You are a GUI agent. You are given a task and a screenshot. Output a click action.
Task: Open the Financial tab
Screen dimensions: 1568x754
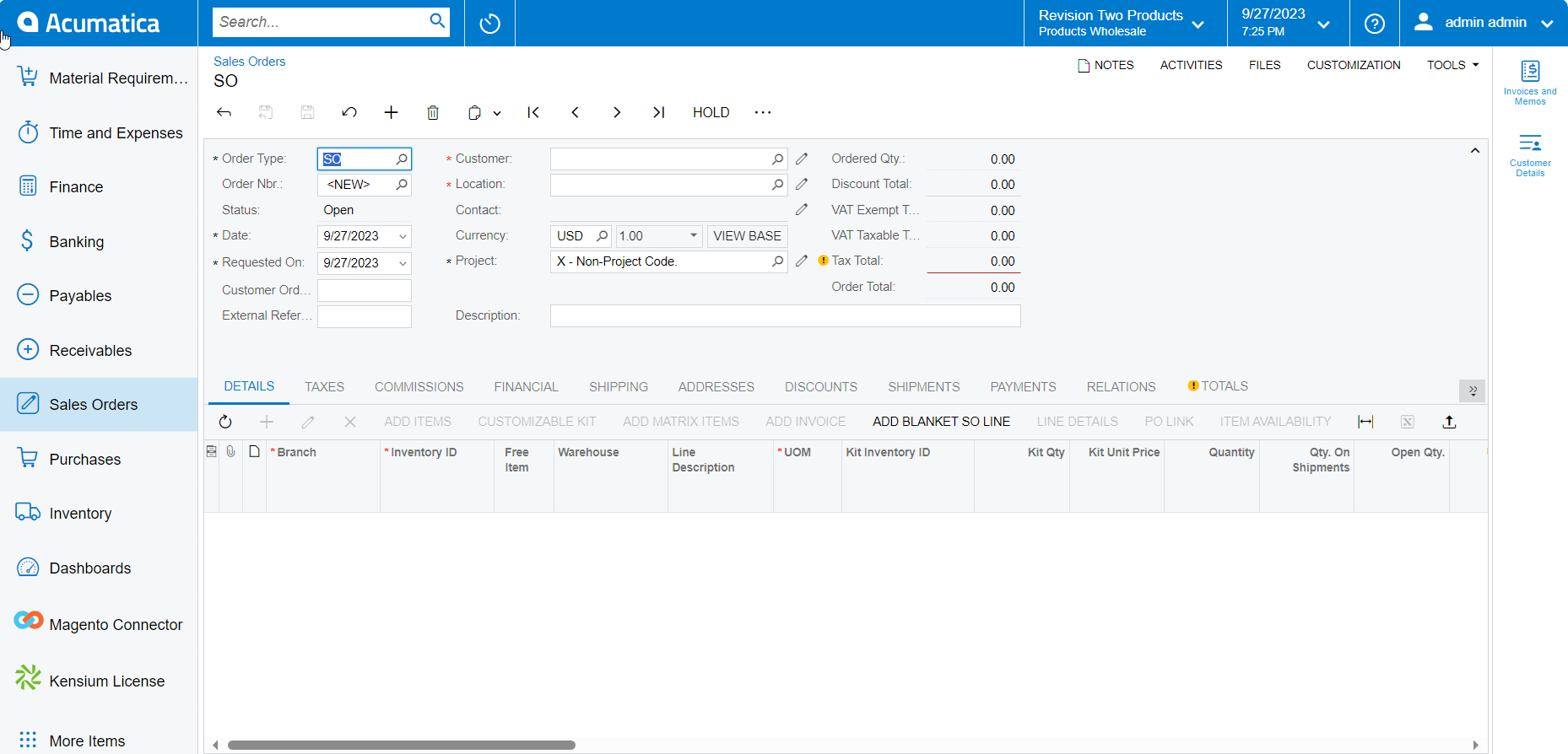(x=526, y=387)
